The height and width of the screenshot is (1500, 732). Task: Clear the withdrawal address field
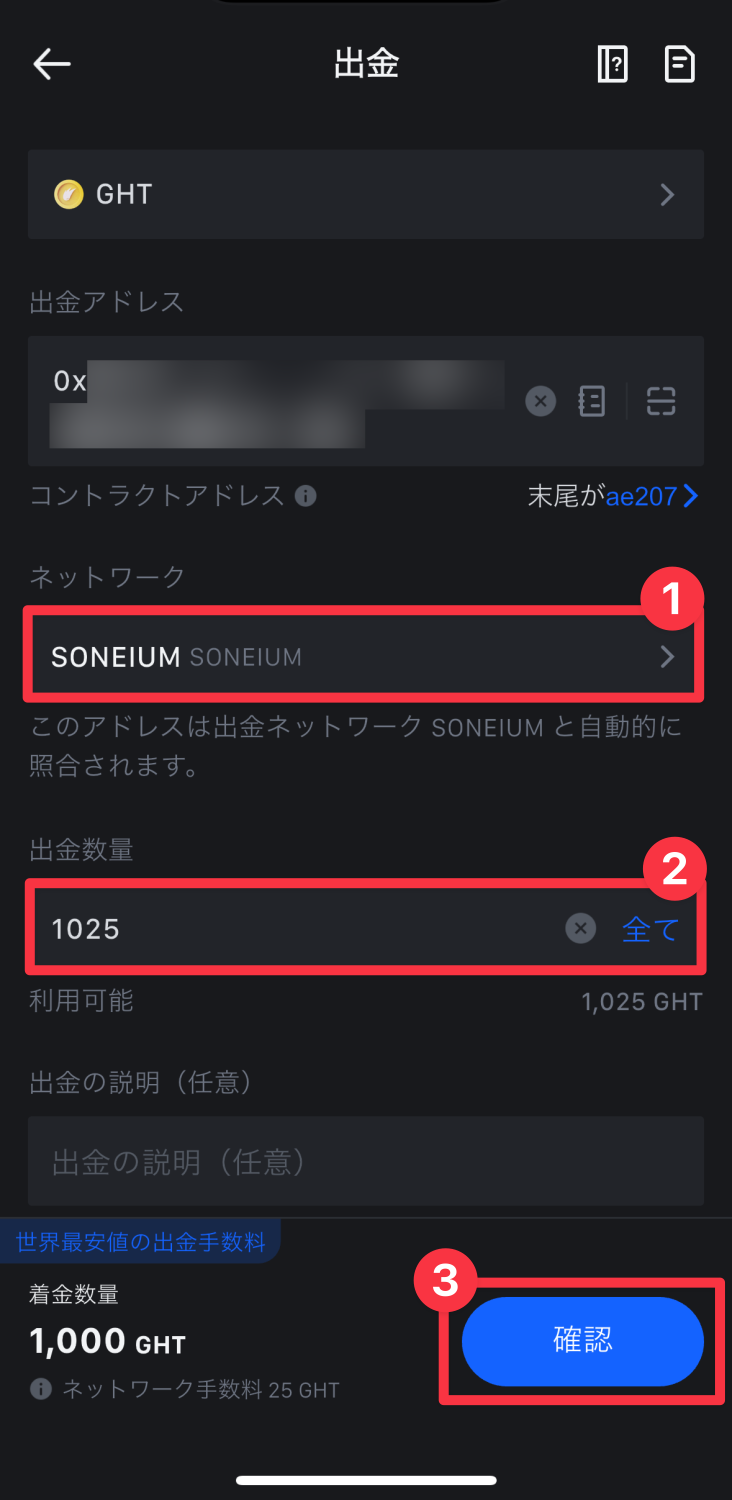pyautogui.click(x=540, y=402)
